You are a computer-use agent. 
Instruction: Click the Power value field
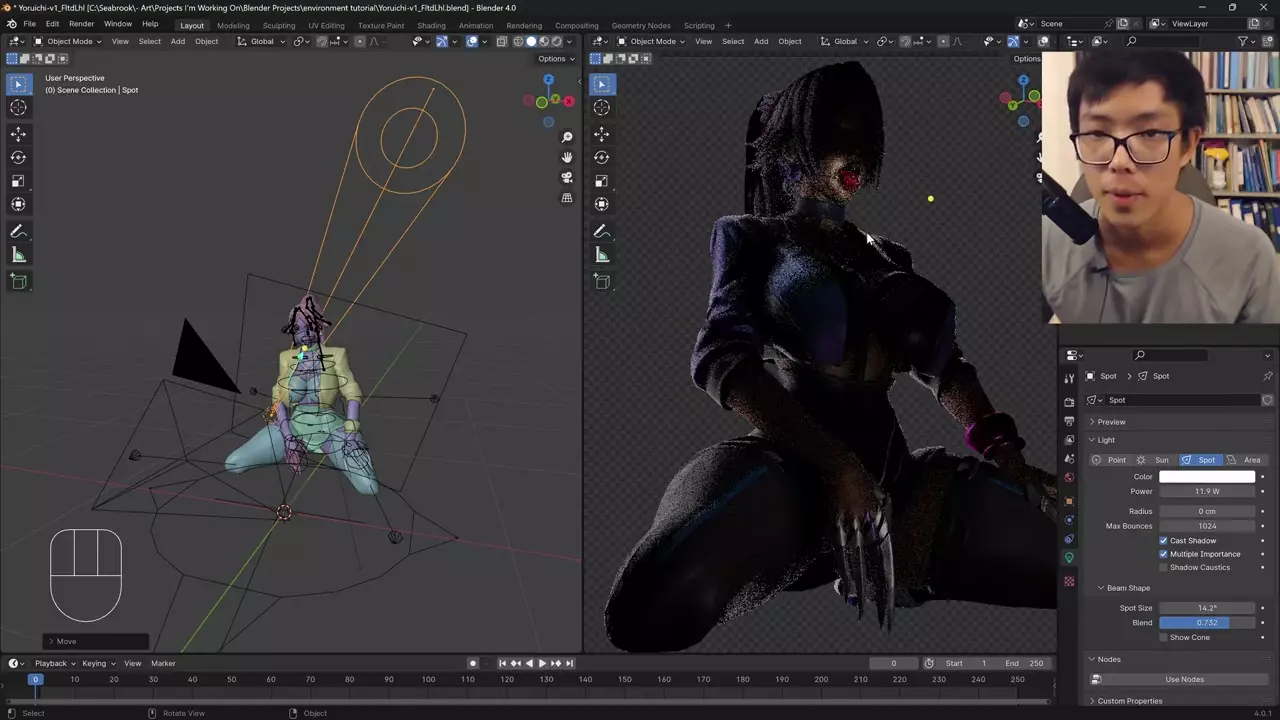1206,491
